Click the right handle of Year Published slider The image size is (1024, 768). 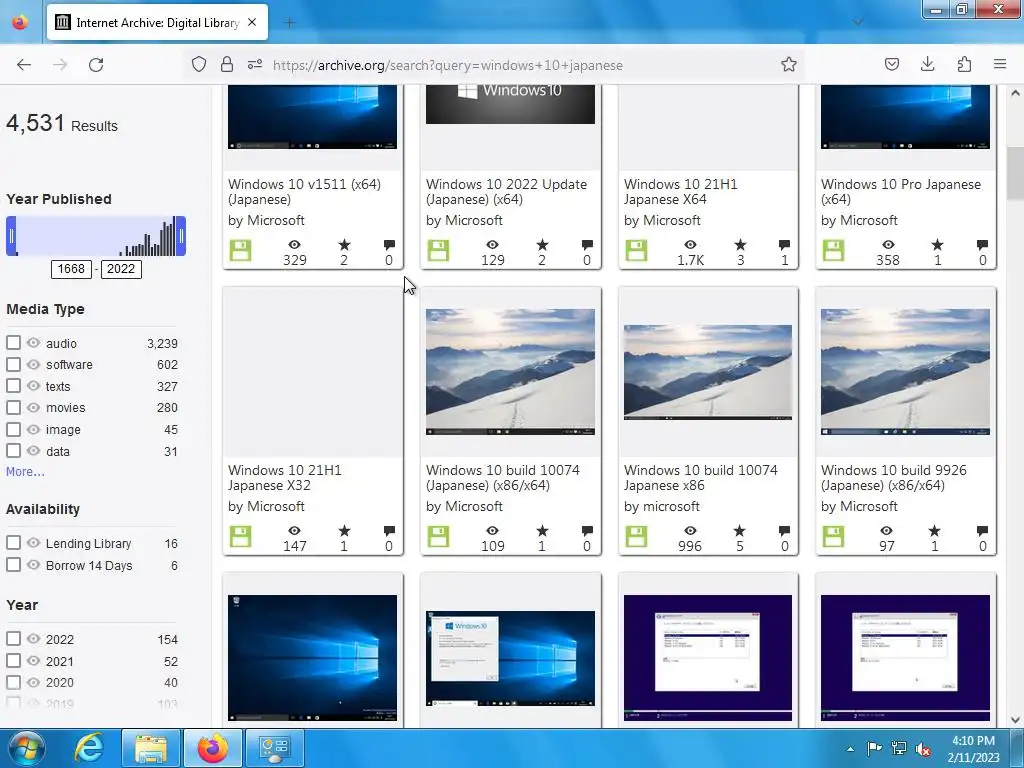tap(182, 236)
